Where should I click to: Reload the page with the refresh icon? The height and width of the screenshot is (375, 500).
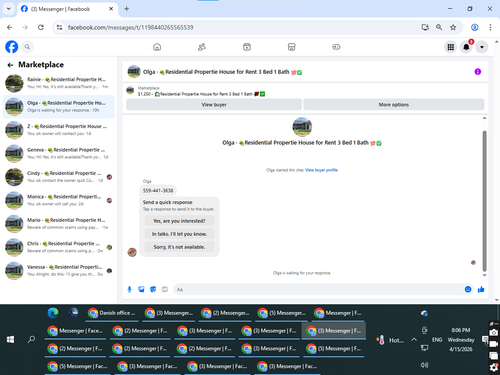(41, 27)
